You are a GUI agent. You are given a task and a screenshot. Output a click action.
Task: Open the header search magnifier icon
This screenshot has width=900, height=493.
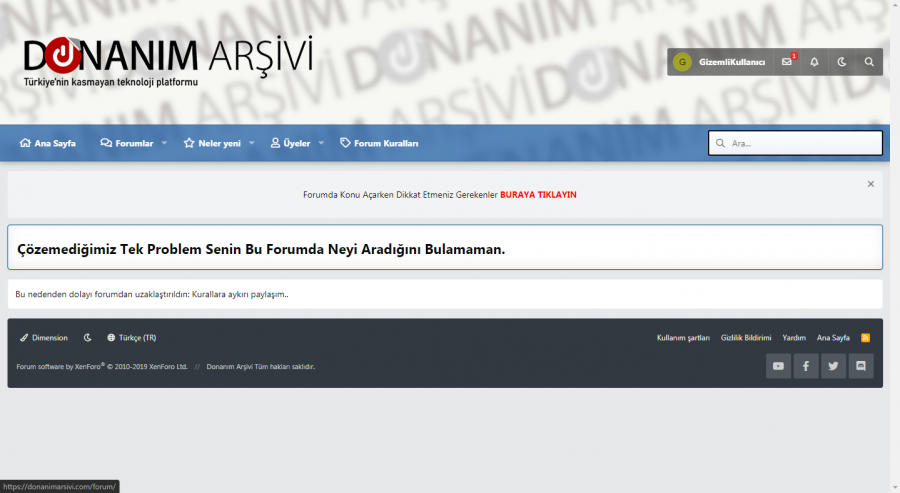pyautogui.click(x=869, y=62)
